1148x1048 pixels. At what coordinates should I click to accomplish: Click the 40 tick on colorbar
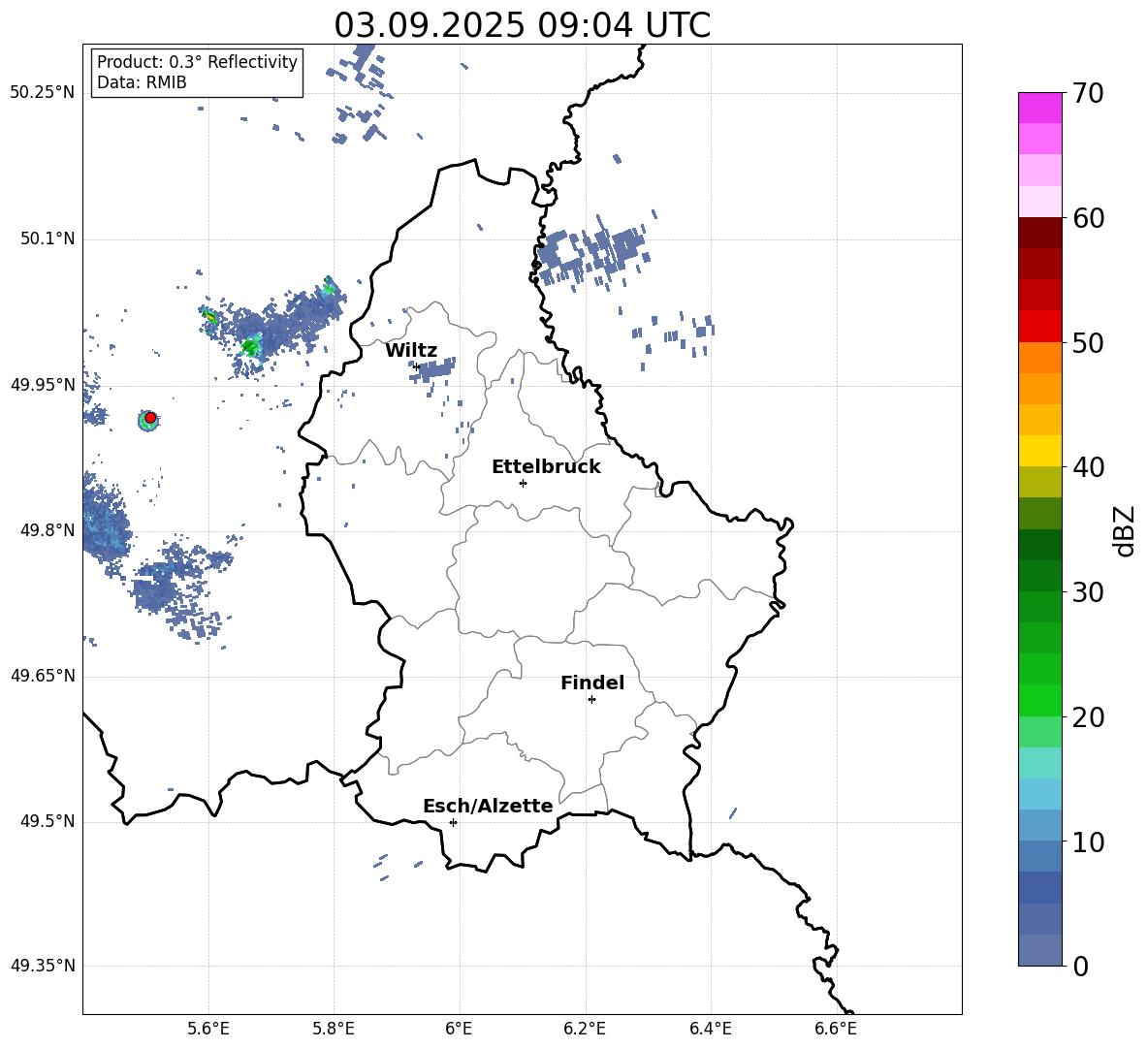click(x=1088, y=467)
